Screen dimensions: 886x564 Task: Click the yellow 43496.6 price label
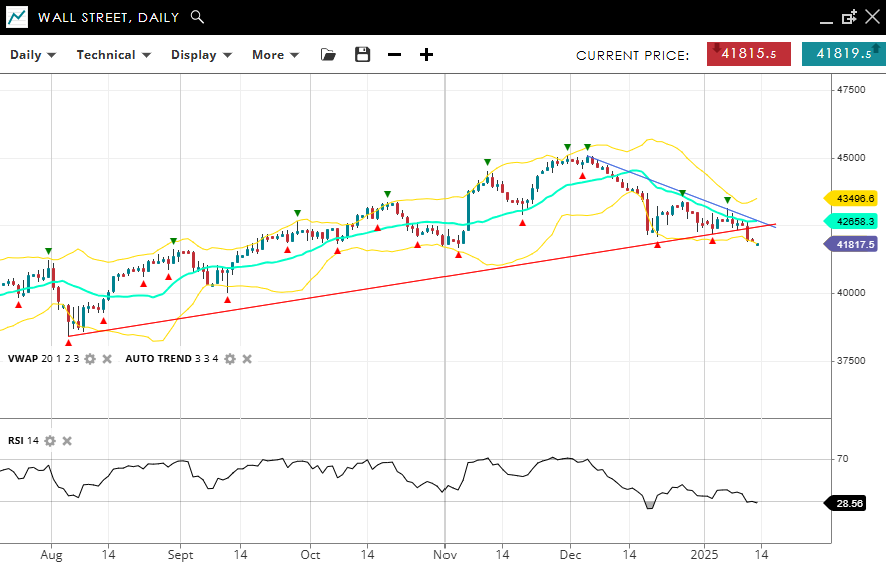[851, 199]
